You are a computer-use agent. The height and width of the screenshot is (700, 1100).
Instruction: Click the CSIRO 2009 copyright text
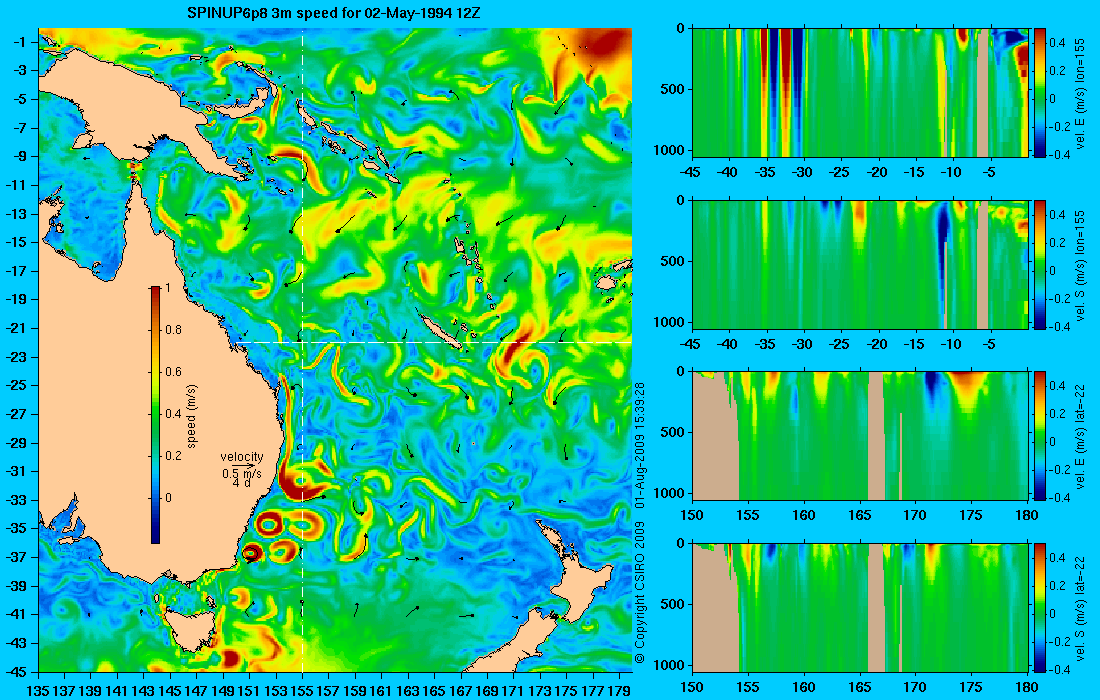click(639, 593)
